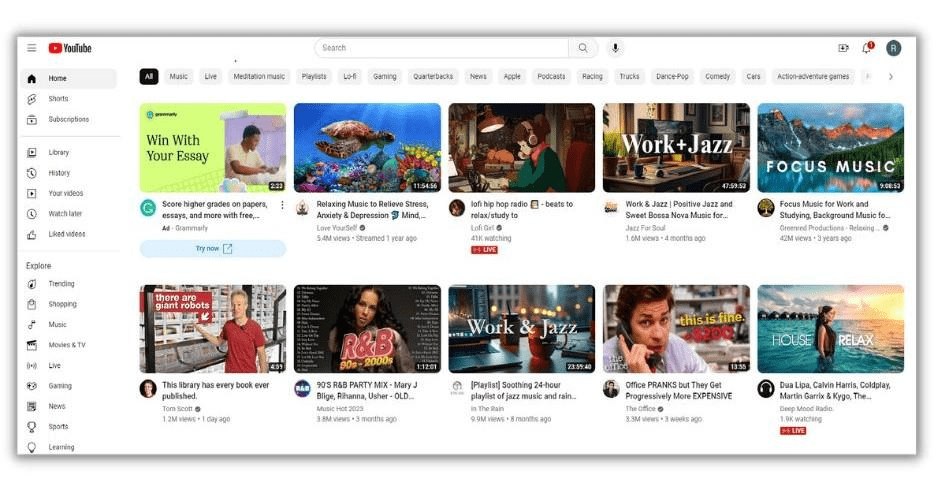936x498 pixels.
Task: Select the Lo-fi filter chip
Action: click(349, 76)
